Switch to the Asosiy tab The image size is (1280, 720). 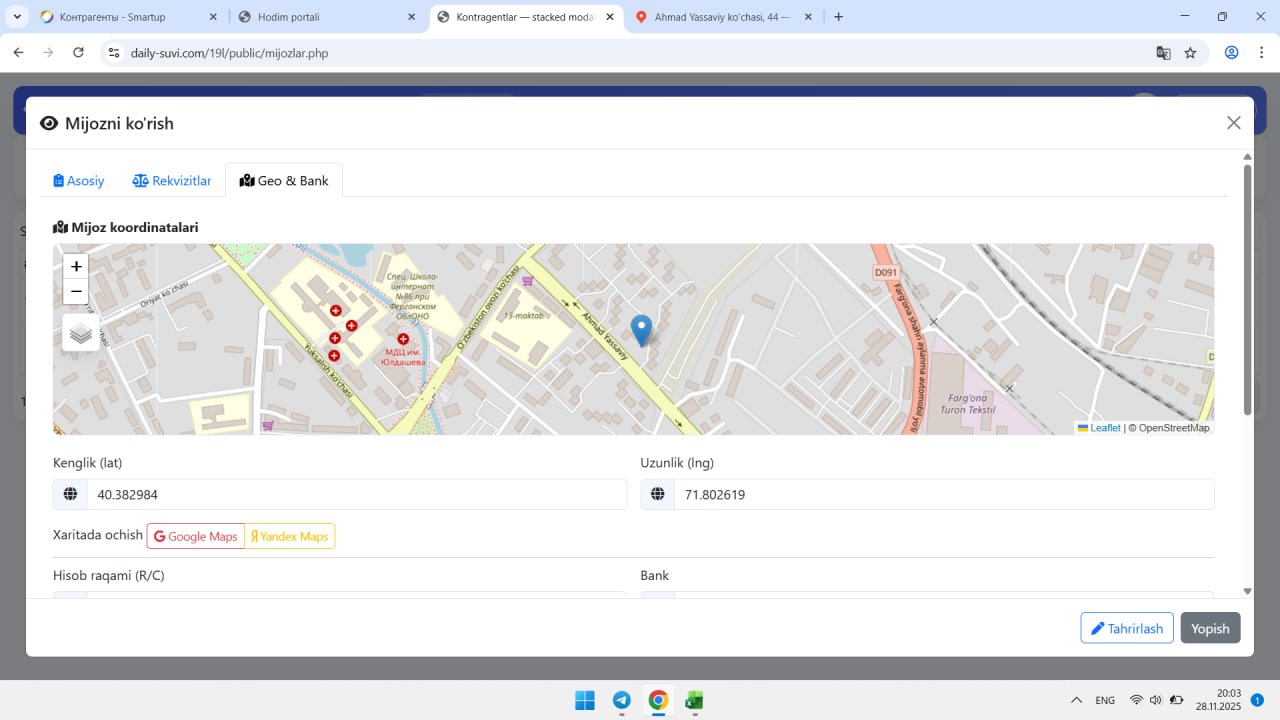[x=79, y=181]
